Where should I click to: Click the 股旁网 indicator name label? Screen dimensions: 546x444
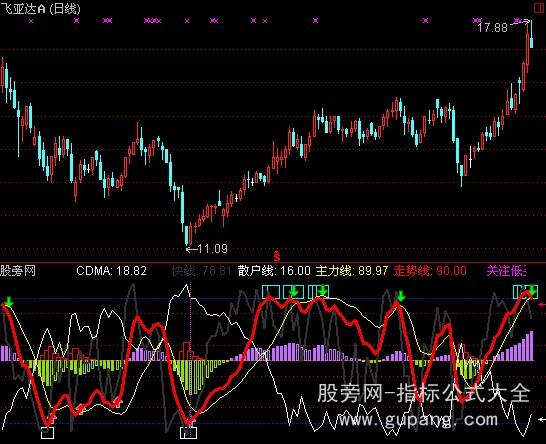18,271
